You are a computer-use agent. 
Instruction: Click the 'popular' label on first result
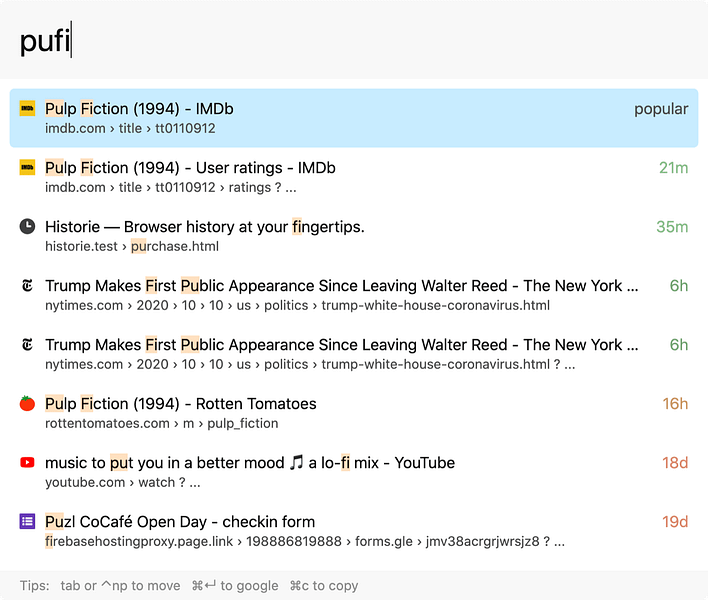[x=660, y=109]
